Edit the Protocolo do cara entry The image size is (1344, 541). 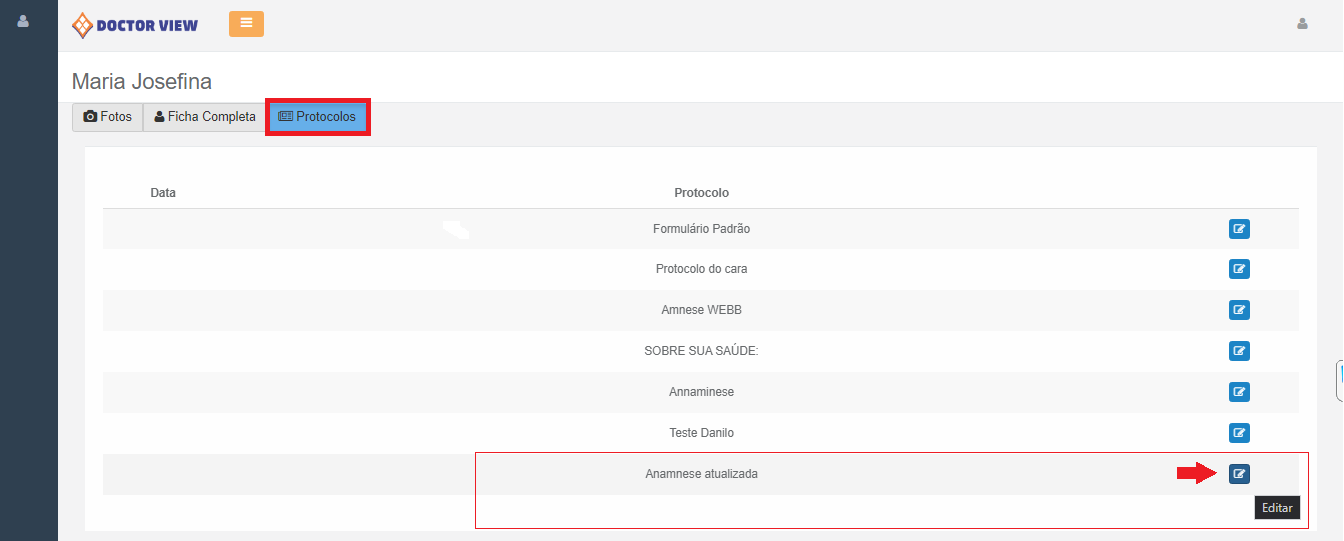(1239, 269)
